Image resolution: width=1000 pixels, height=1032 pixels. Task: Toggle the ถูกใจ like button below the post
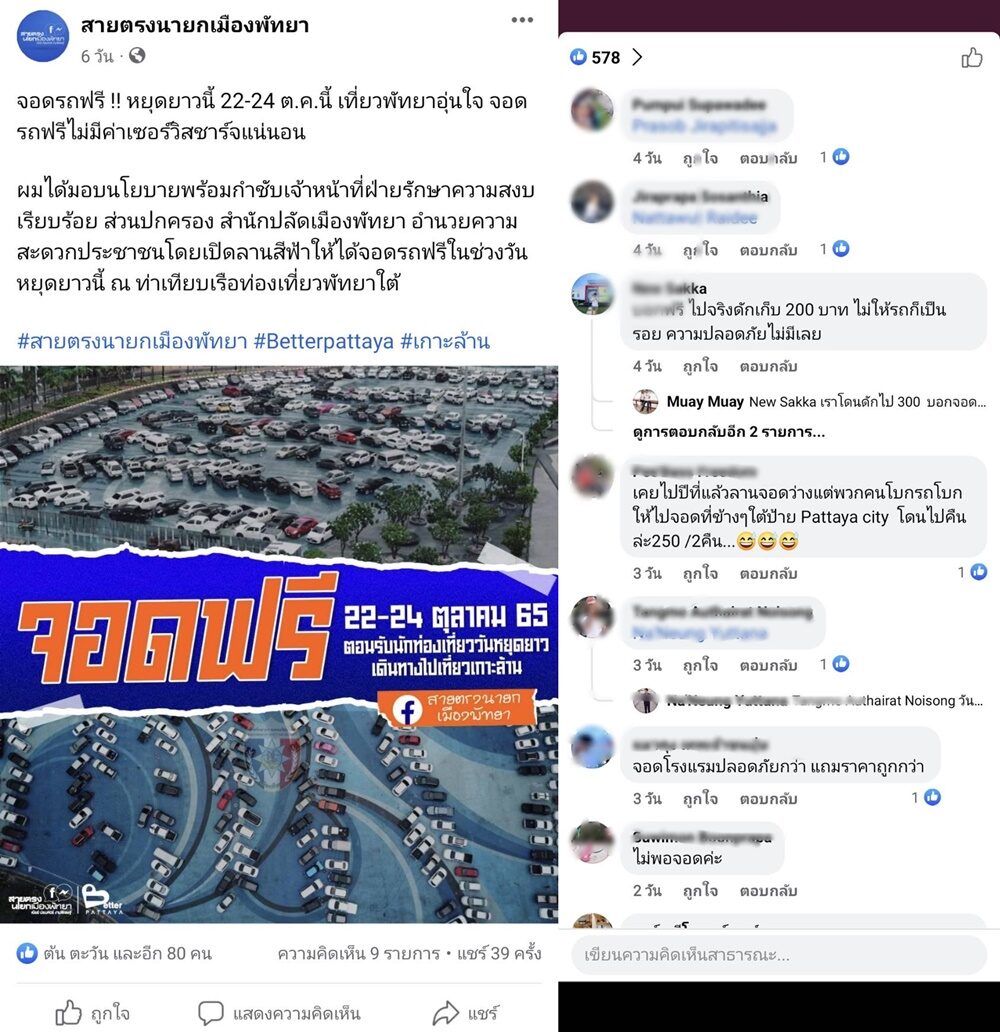[x=92, y=1013]
